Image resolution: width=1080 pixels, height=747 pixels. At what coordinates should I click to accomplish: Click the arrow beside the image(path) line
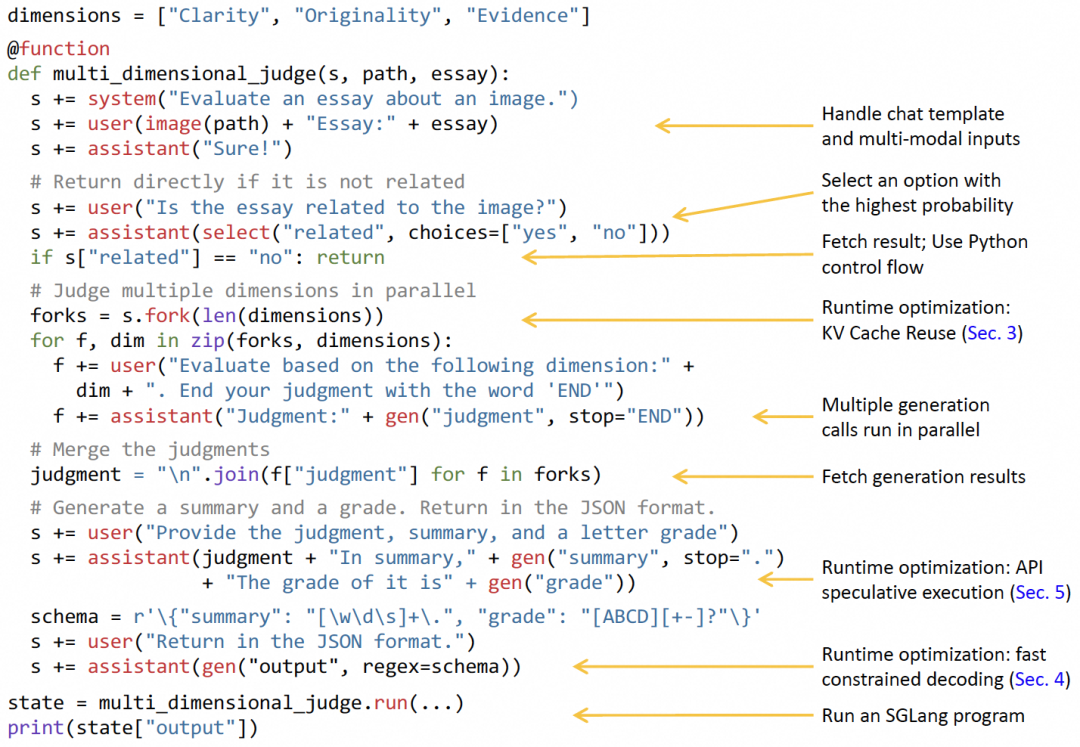point(734,125)
